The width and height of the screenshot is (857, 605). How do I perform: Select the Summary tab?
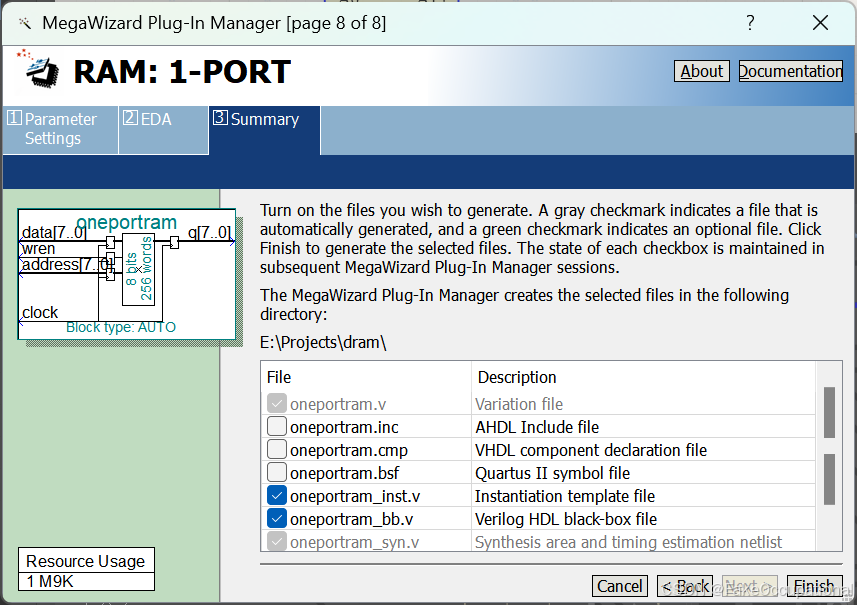(265, 130)
